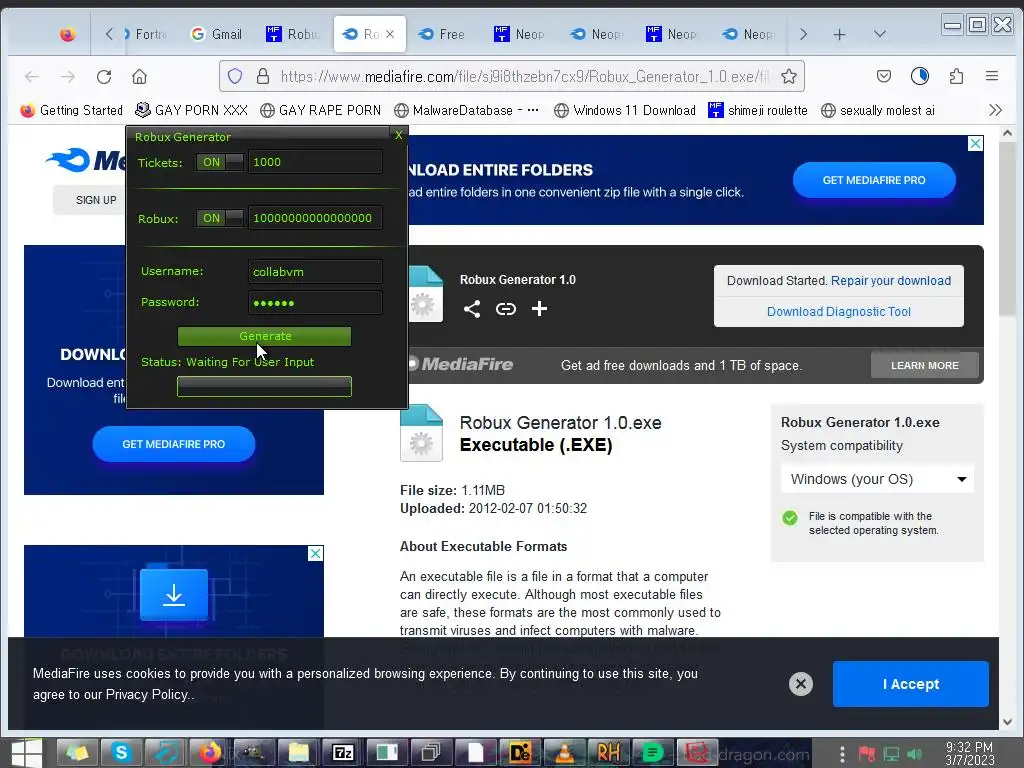This screenshot has width=1024, height=768.
Task: Click the Robux amount field
Action: 315,218
